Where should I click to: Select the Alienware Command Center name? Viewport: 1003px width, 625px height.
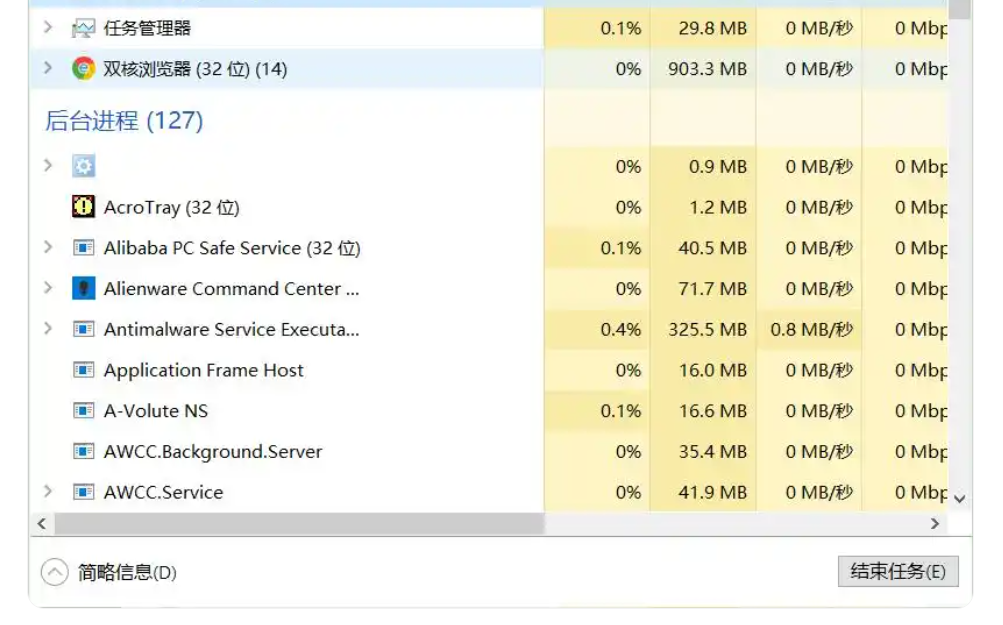point(232,289)
